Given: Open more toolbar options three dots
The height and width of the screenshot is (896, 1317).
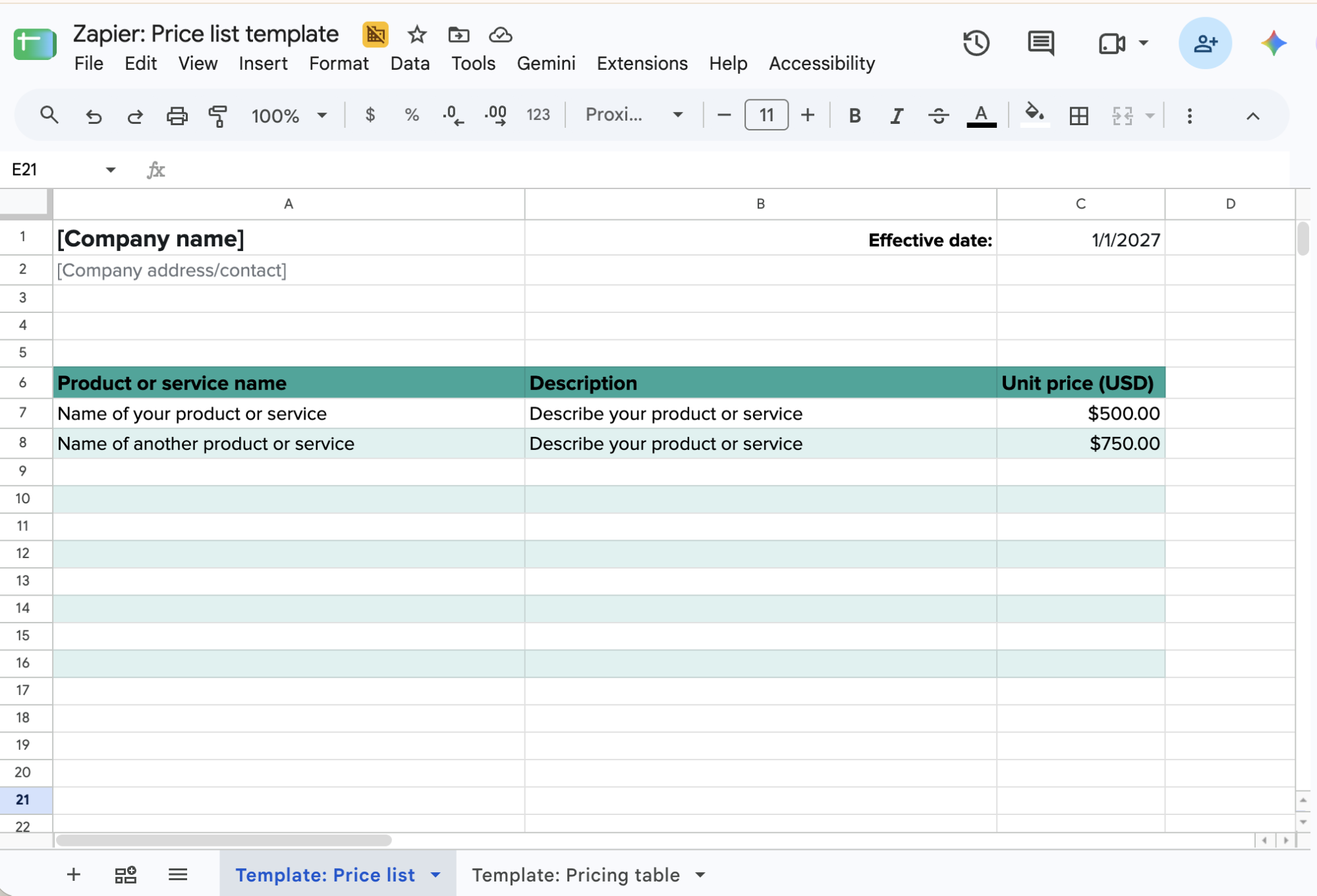Looking at the screenshot, I should tap(1189, 116).
